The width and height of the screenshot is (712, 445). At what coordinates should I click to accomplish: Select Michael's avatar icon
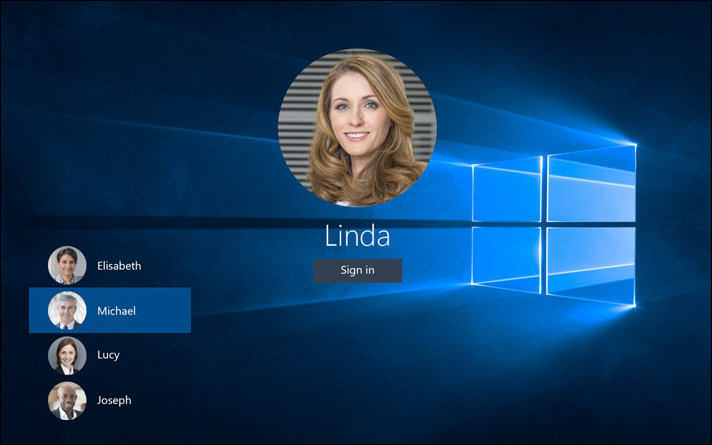coord(67,311)
